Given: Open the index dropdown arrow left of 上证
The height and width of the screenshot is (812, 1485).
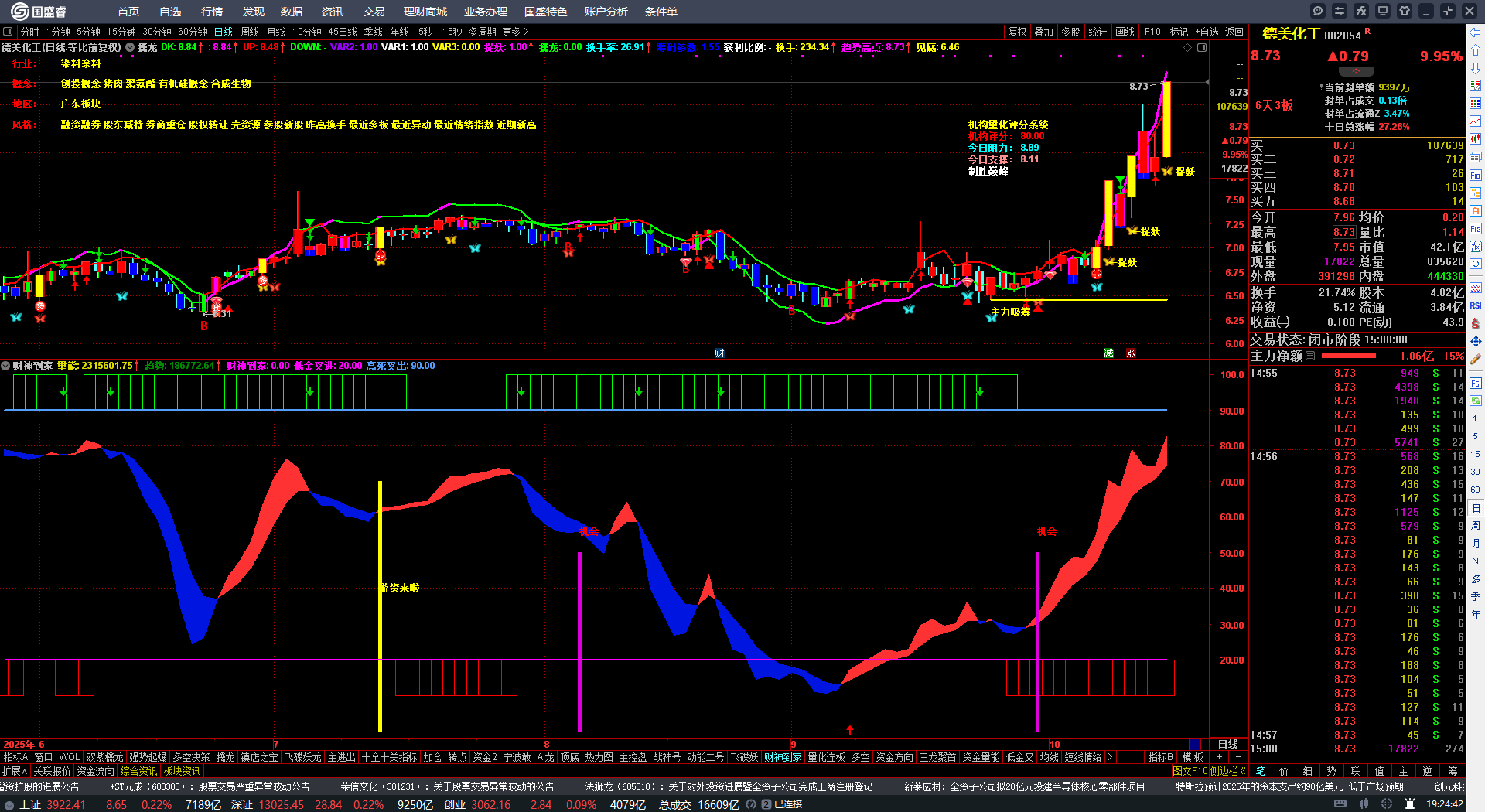Looking at the screenshot, I should (x=9, y=804).
